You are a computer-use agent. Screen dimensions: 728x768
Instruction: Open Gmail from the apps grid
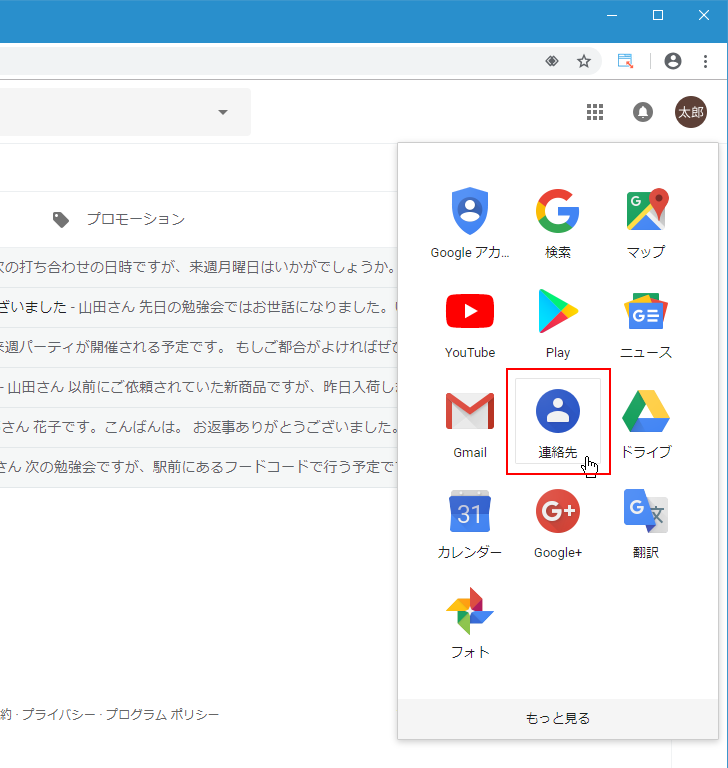click(469, 424)
